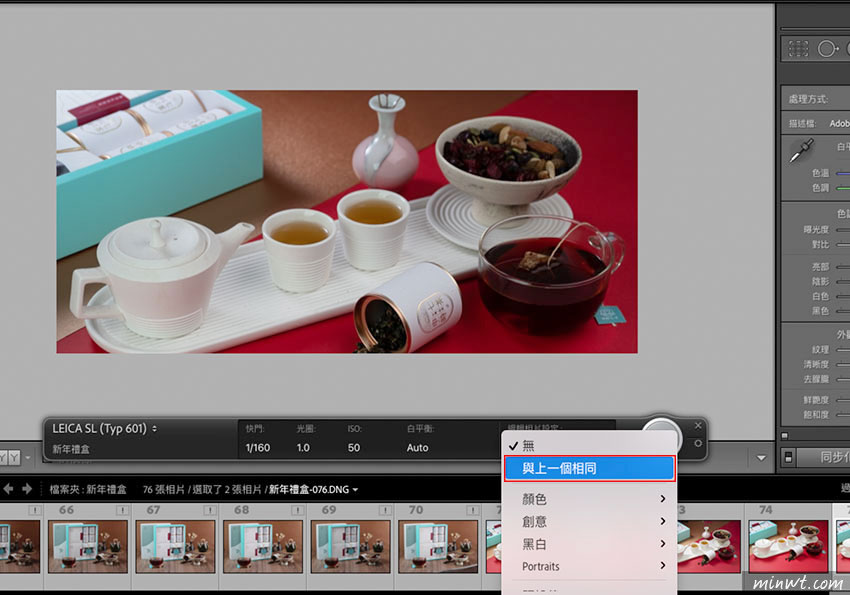Click the aperture value 1.0
The height and width of the screenshot is (595, 850).
pyautogui.click(x=303, y=448)
